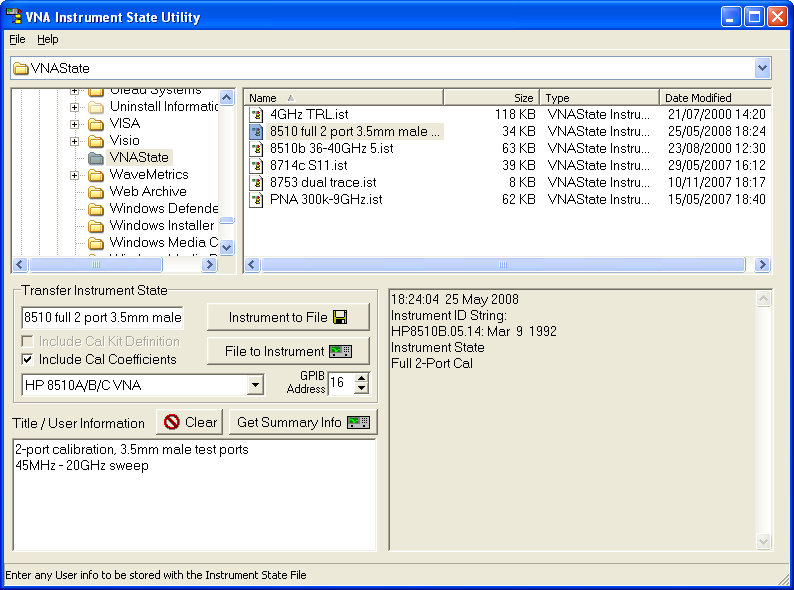This screenshot has height=590, width=794.
Task: Toggle Include Cal Coefficients checkbox
Action: tap(28, 360)
